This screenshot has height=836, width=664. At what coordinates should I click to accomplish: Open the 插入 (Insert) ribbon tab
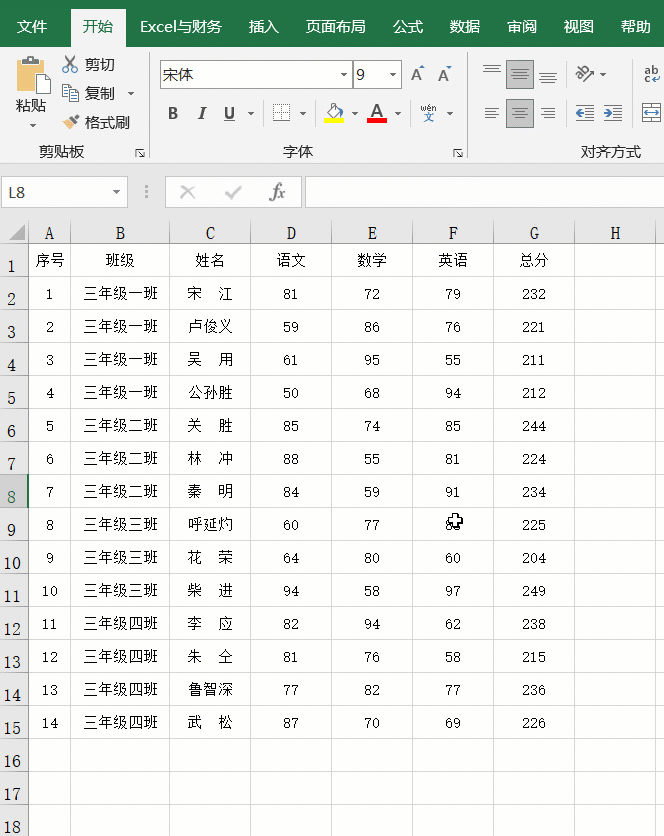pyautogui.click(x=264, y=27)
